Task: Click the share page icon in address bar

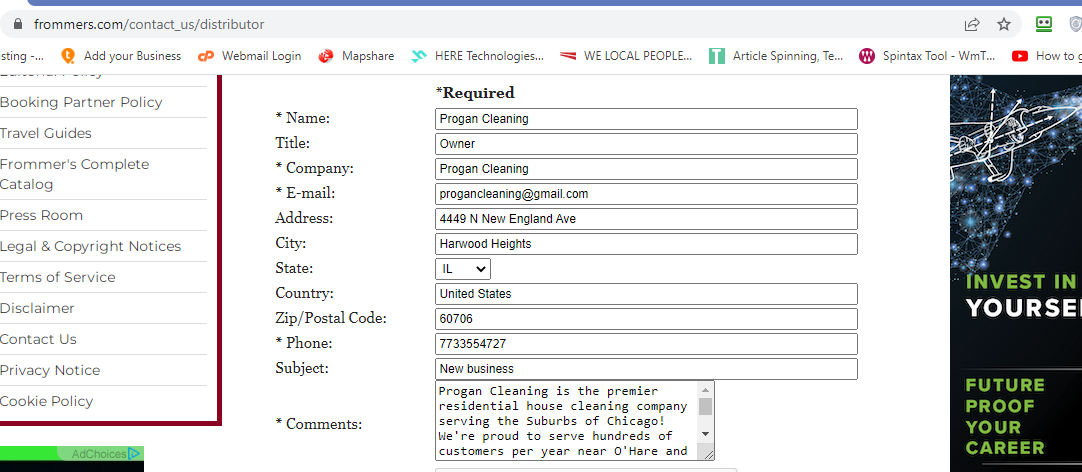Action: click(x=972, y=25)
